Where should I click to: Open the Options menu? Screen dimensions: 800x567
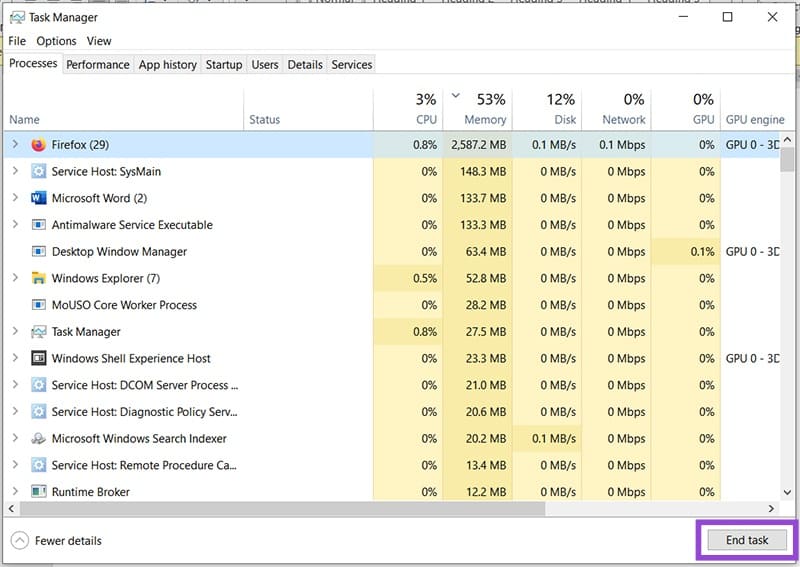coord(56,41)
